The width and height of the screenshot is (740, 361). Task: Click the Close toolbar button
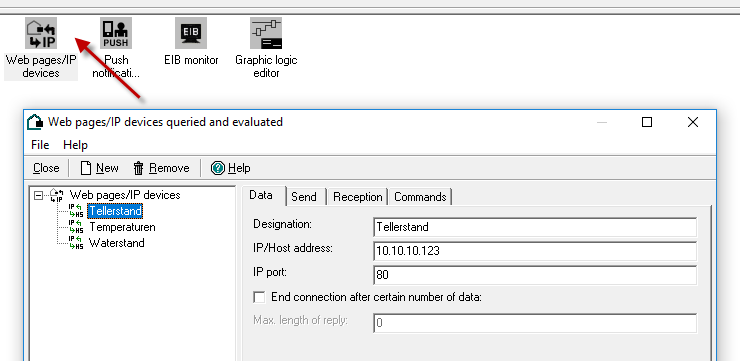point(46,168)
